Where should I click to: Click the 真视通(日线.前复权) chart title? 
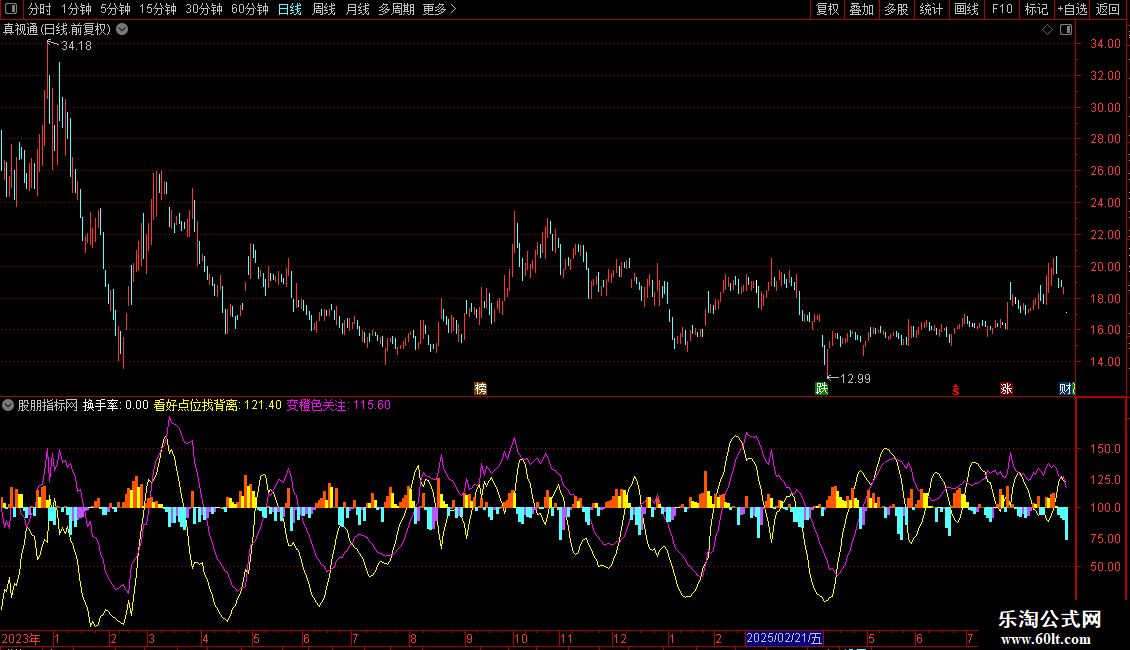[x=57, y=29]
